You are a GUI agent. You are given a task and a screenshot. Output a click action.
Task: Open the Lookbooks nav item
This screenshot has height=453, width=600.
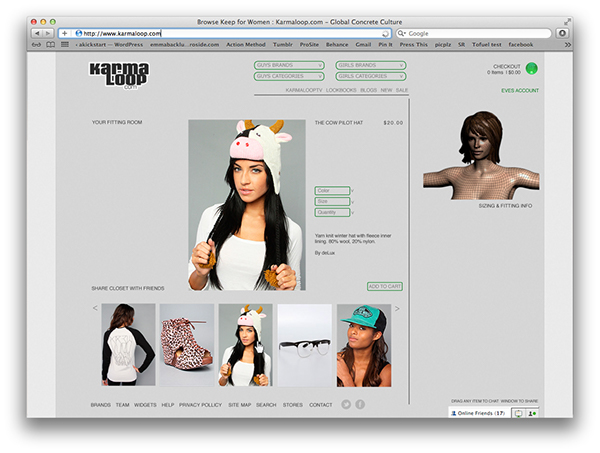[x=341, y=90]
